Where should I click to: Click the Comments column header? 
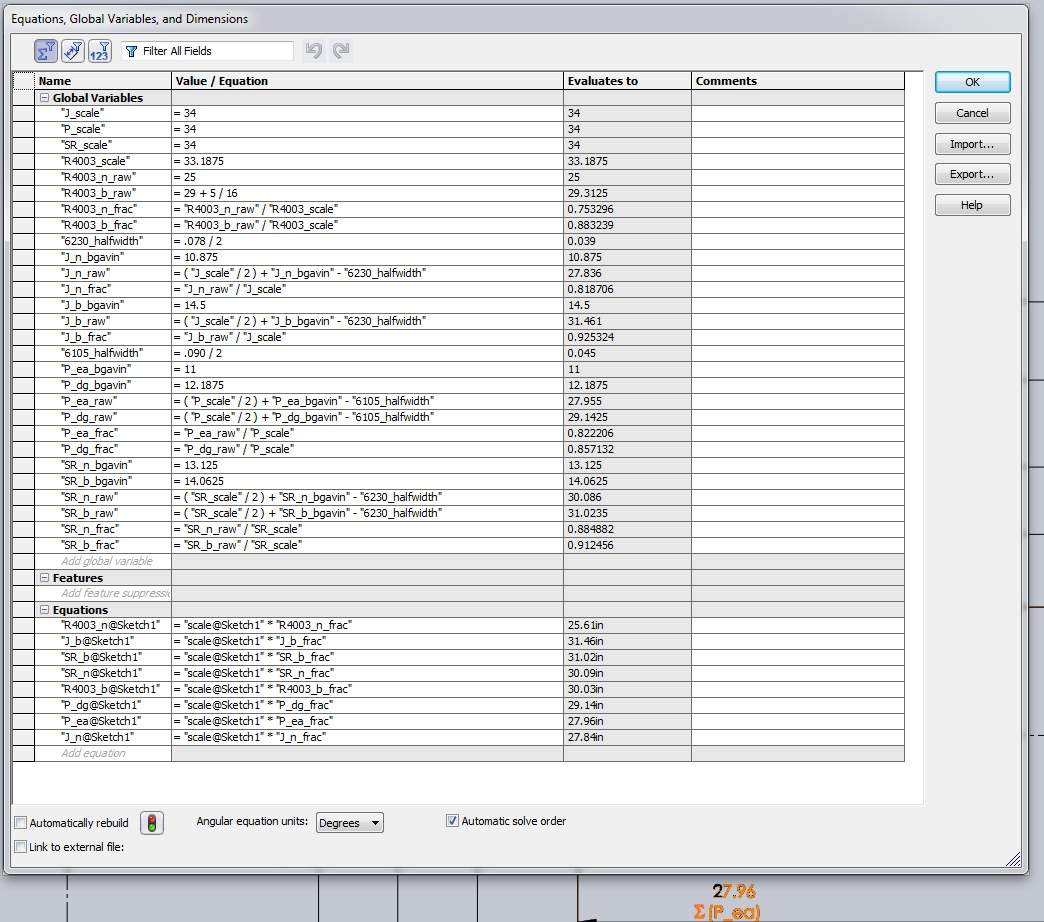[x=798, y=81]
